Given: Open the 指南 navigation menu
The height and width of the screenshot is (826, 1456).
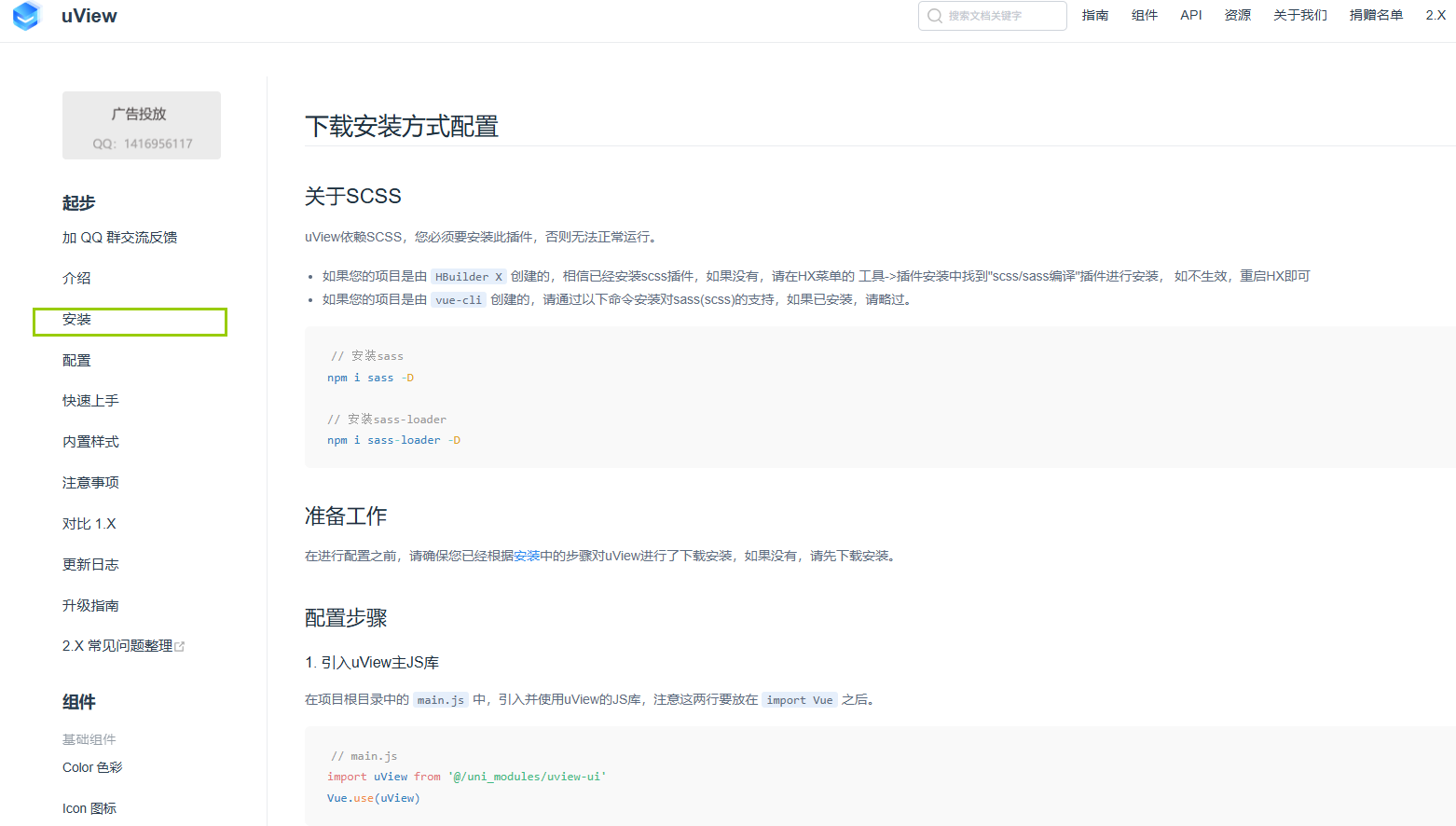Looking at the screenshot, I should coord(1095,15).
